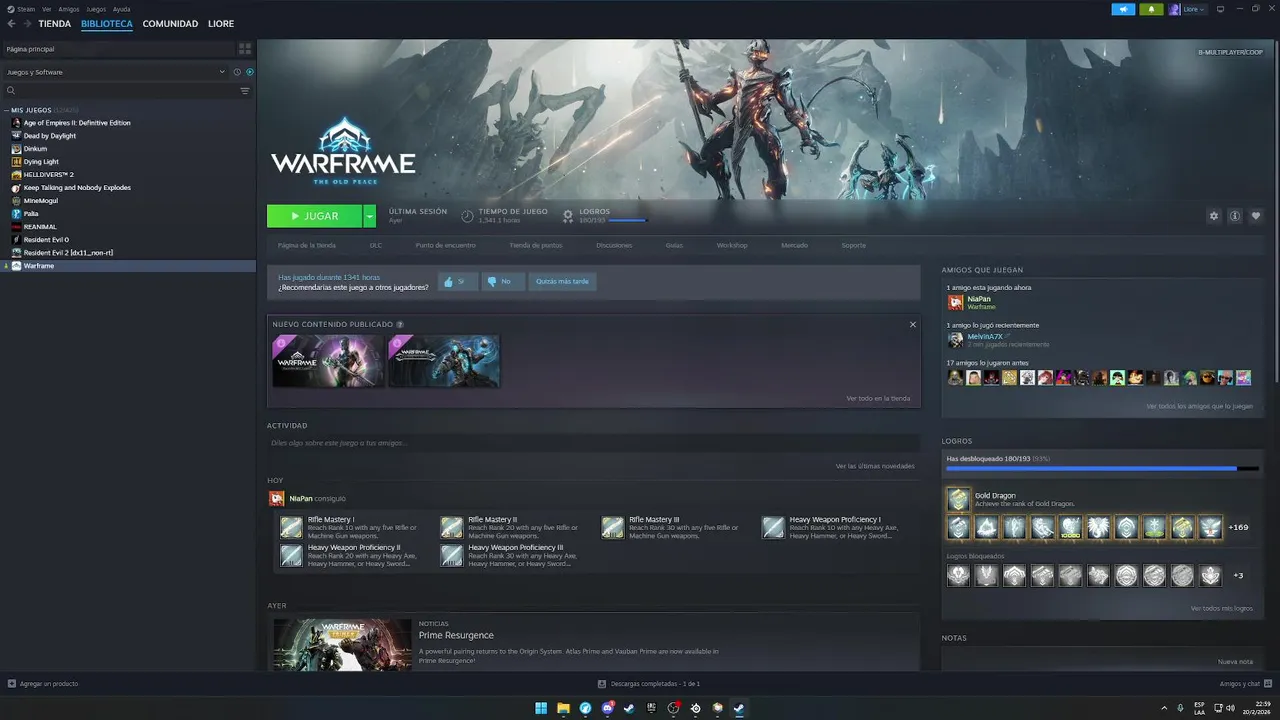Click the LOGROS header progress indicator
Viewport: 1280px width, 720px height.
click(605, 216)
